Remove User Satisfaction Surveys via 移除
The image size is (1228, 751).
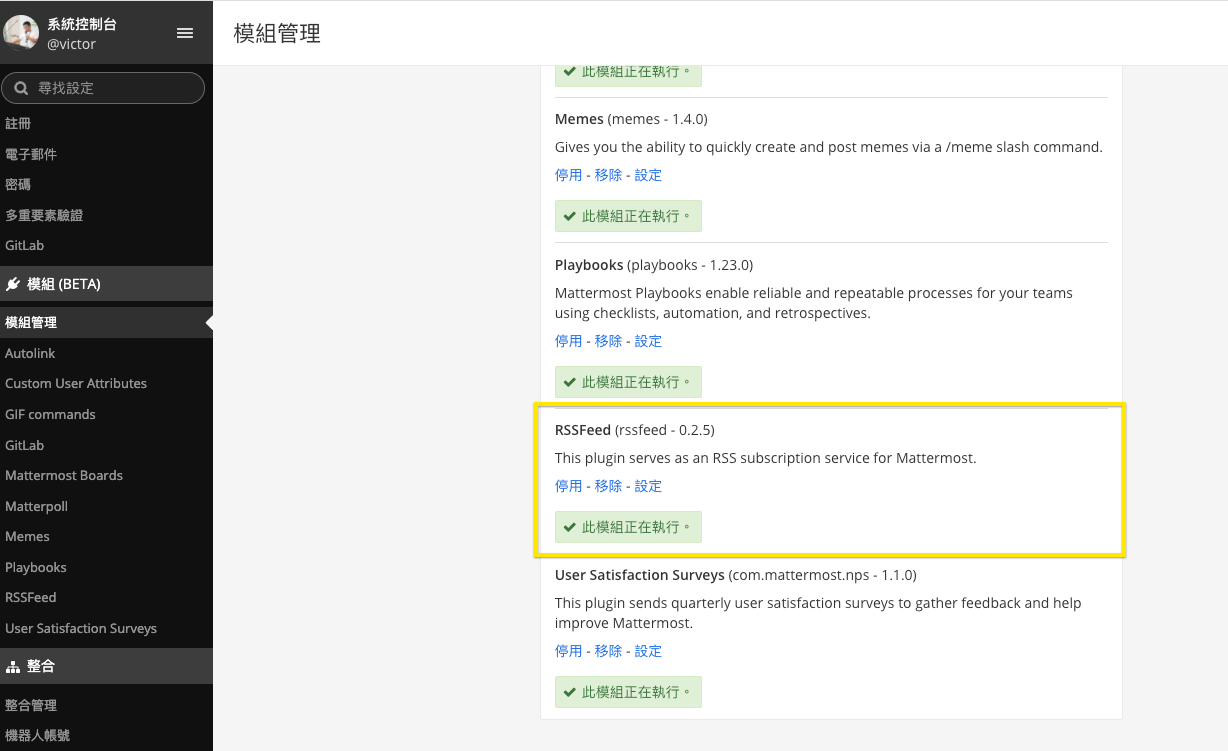pos(608,651)
